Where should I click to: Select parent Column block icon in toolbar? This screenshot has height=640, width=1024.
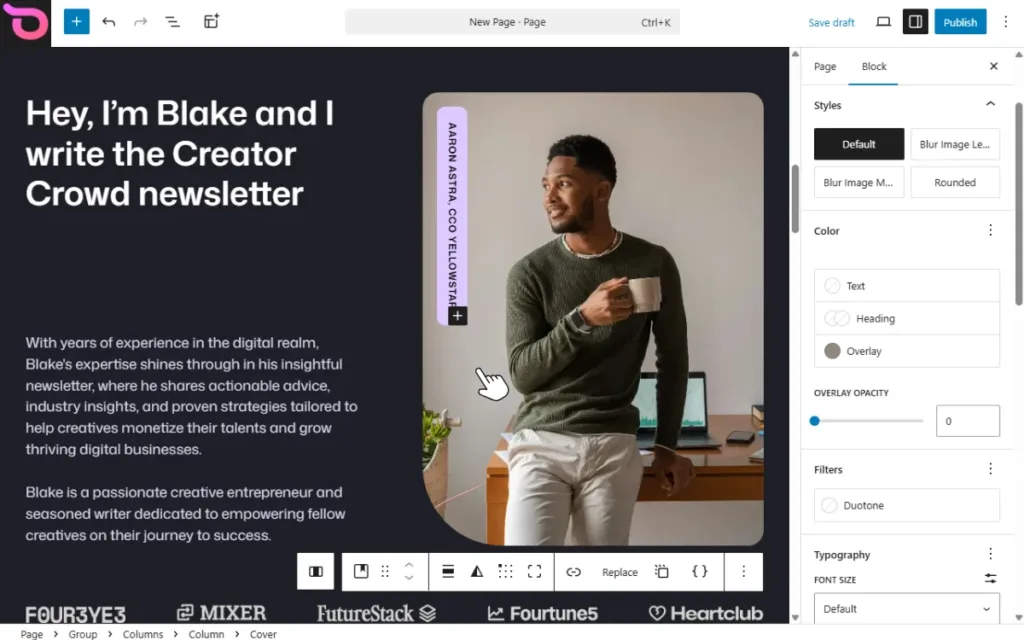[316, 572]
